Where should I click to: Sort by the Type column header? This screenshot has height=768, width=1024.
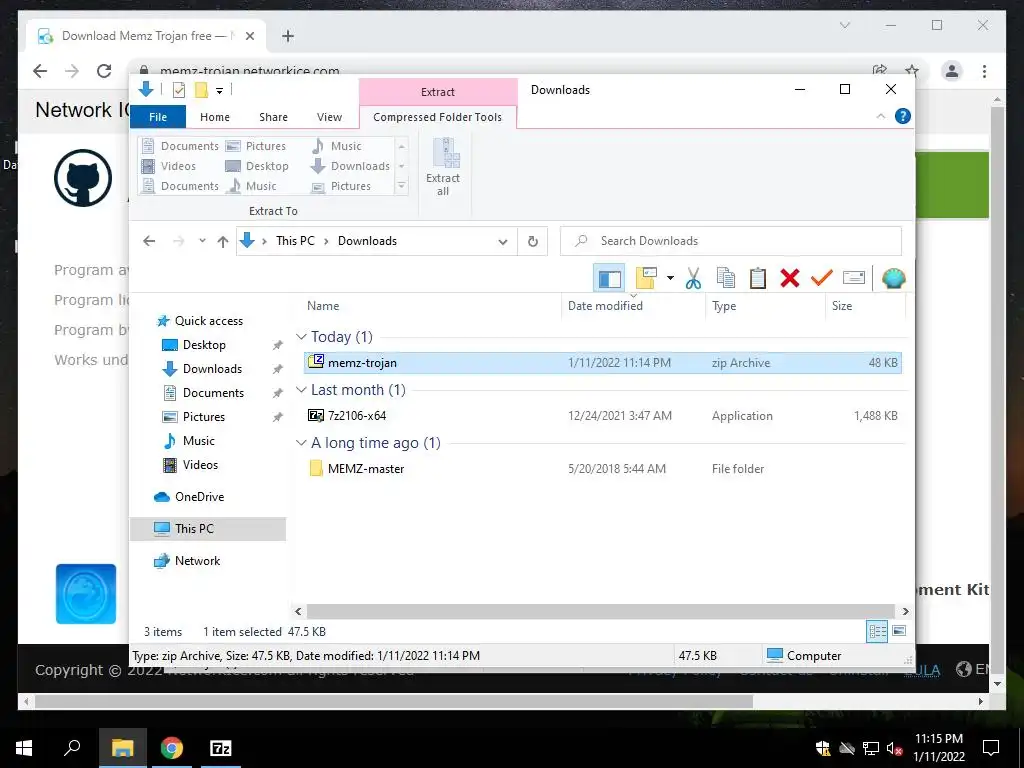coord(765,306)
